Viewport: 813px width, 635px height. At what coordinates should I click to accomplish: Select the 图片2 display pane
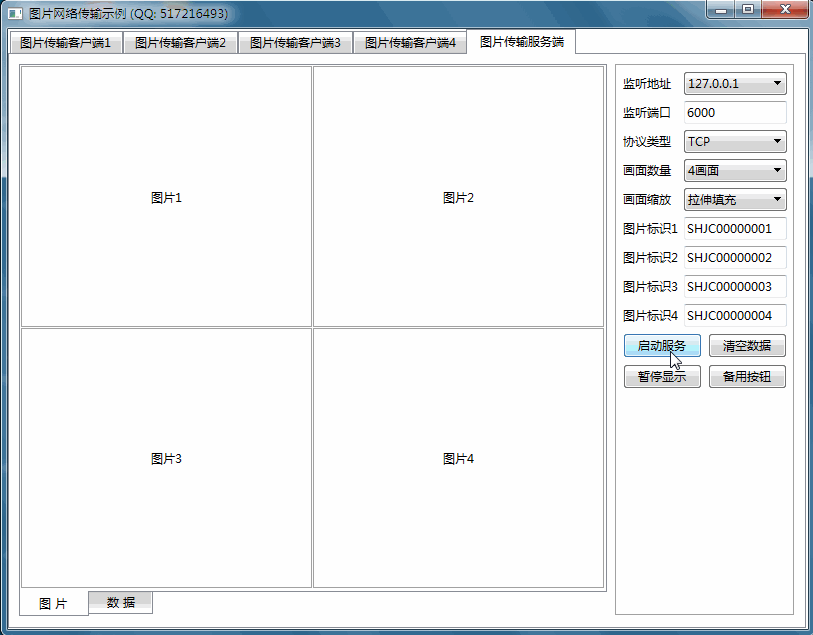coord(458,196)
